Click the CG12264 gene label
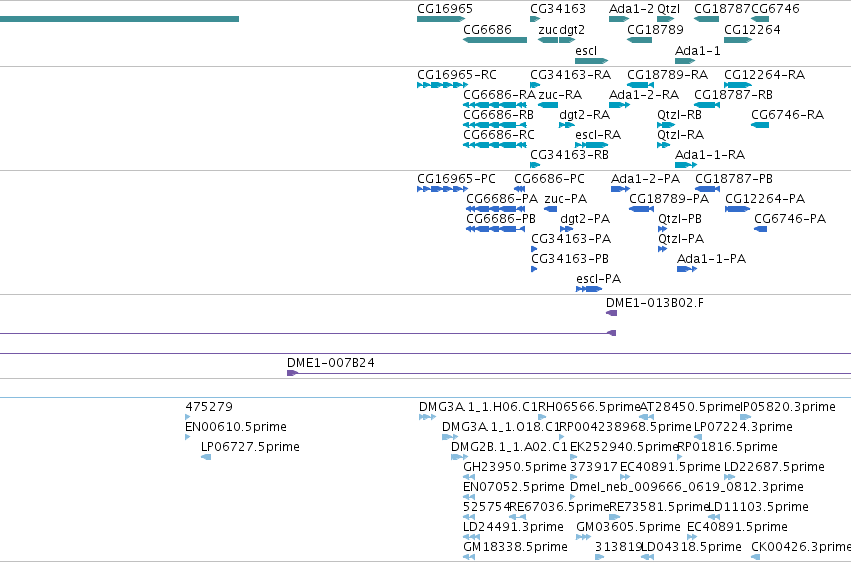Image resolution: width=851 pixels, height=562 pixels. (x=752, y=29)
